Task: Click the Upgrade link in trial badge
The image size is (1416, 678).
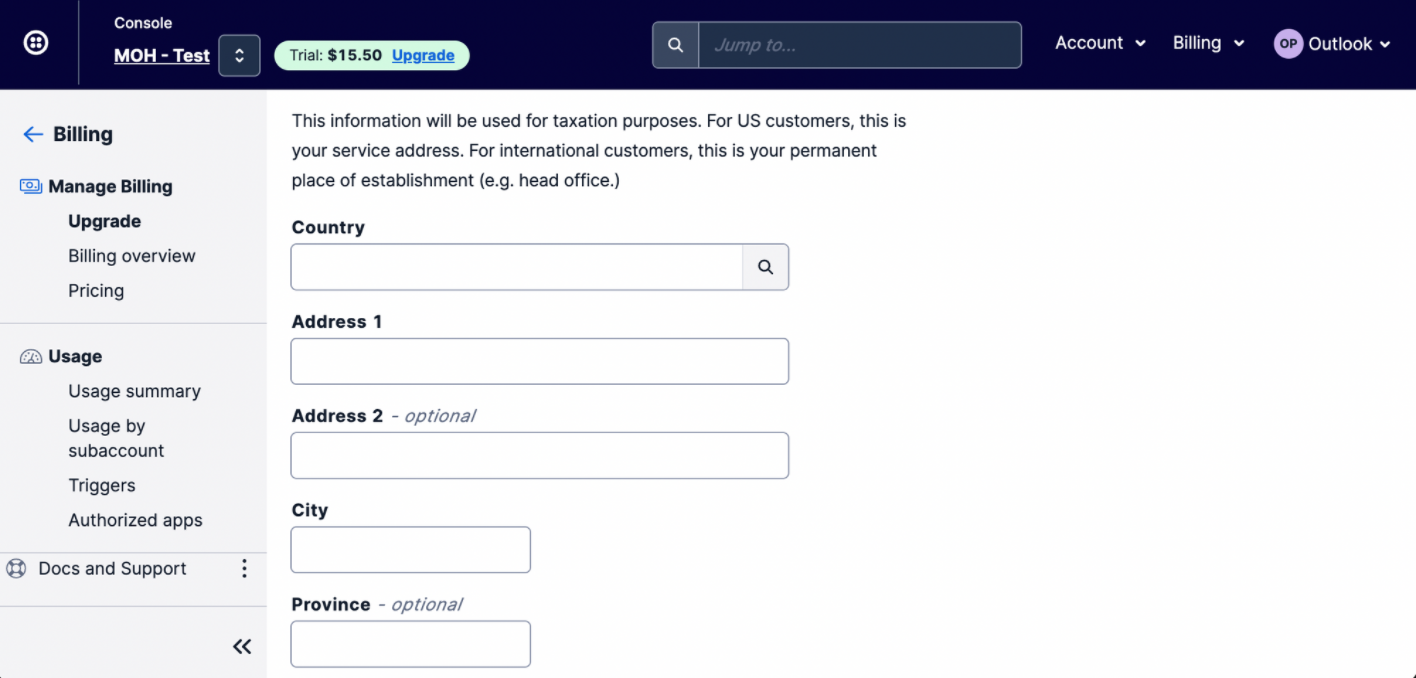Action: point(423,55)
